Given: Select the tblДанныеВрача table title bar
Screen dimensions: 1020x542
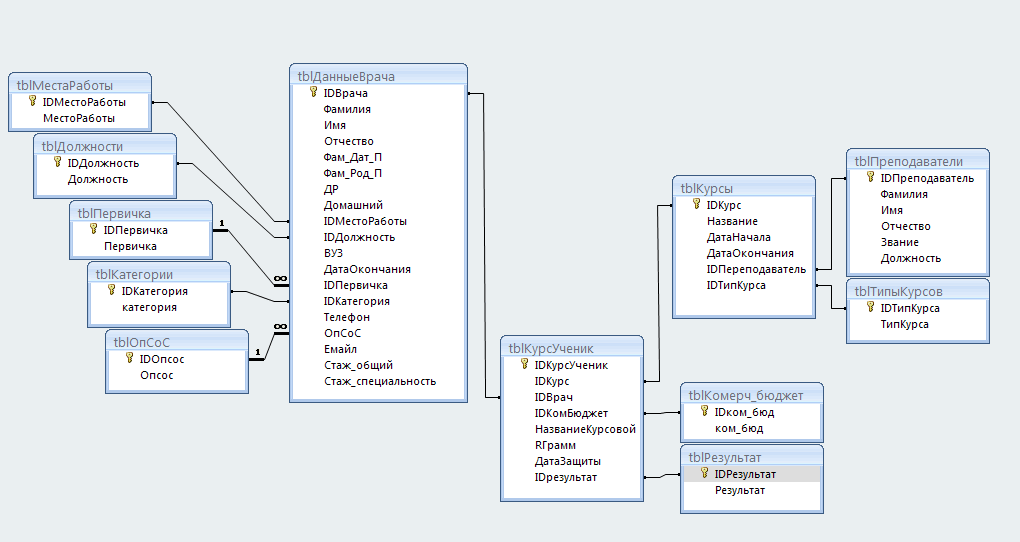Looking at the screenshot, I should 378,76.
